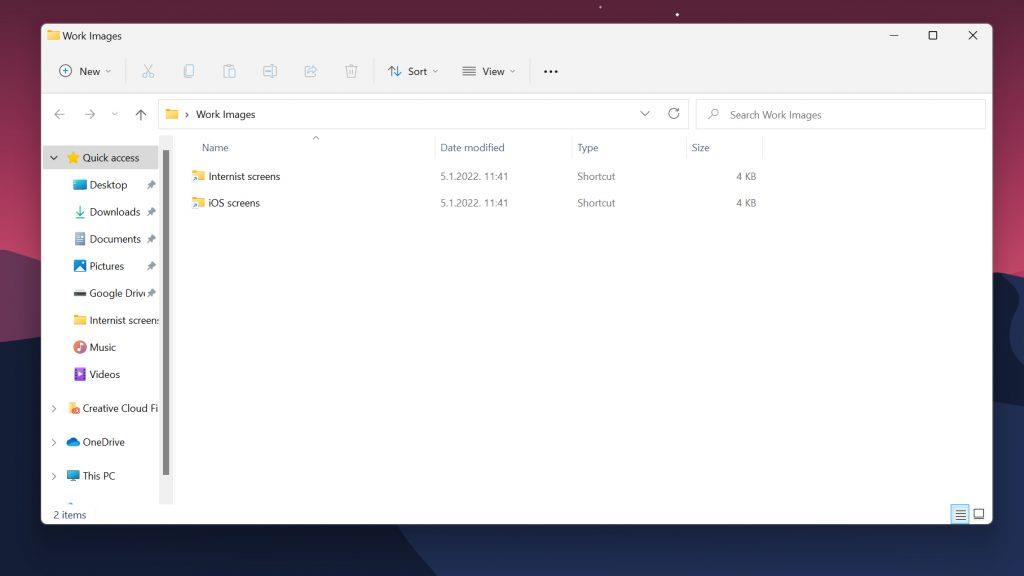Select the Internist screens file name

(x=244, y=176)
